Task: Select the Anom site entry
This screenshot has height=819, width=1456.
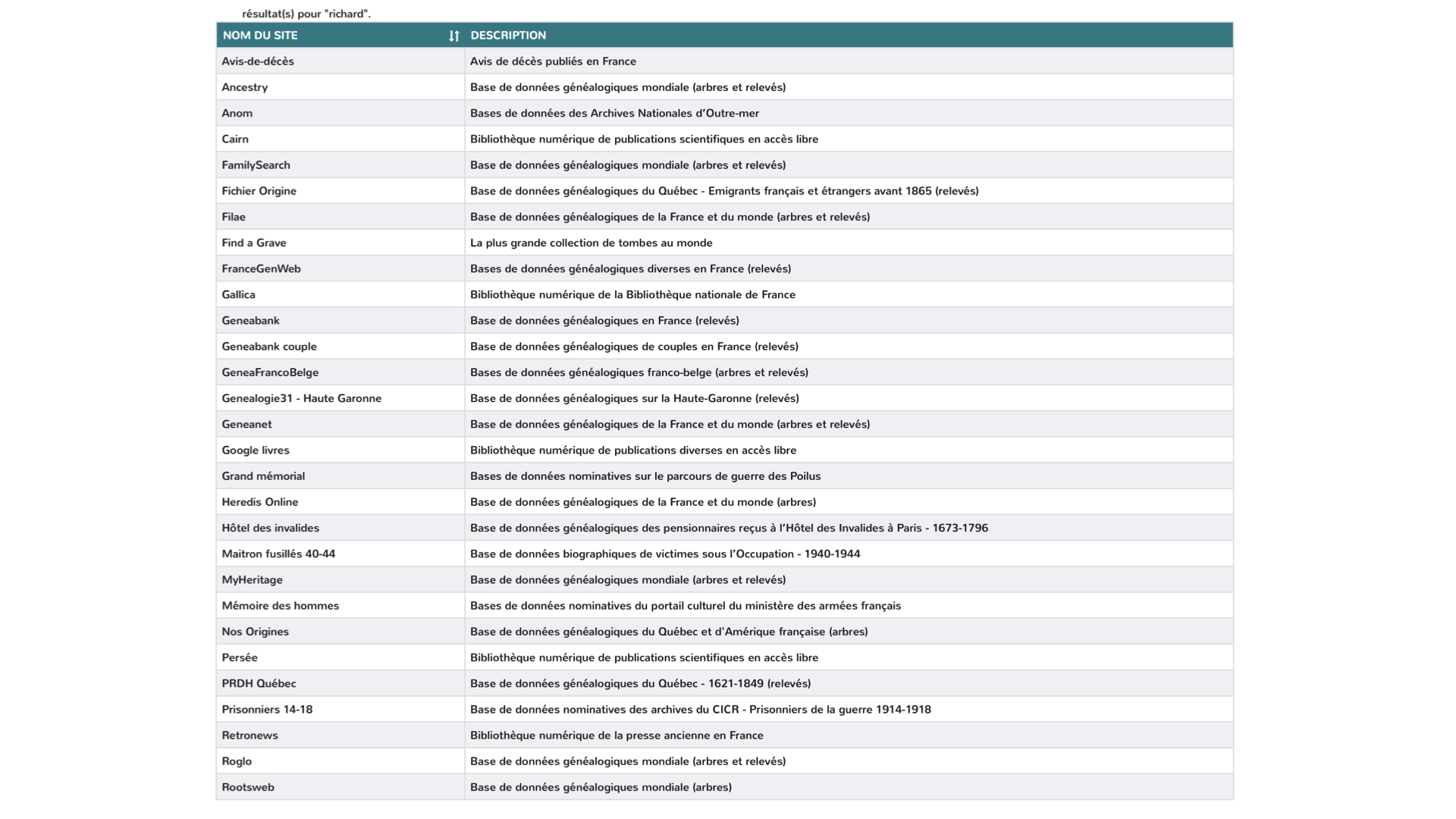Action: point(237,113)
